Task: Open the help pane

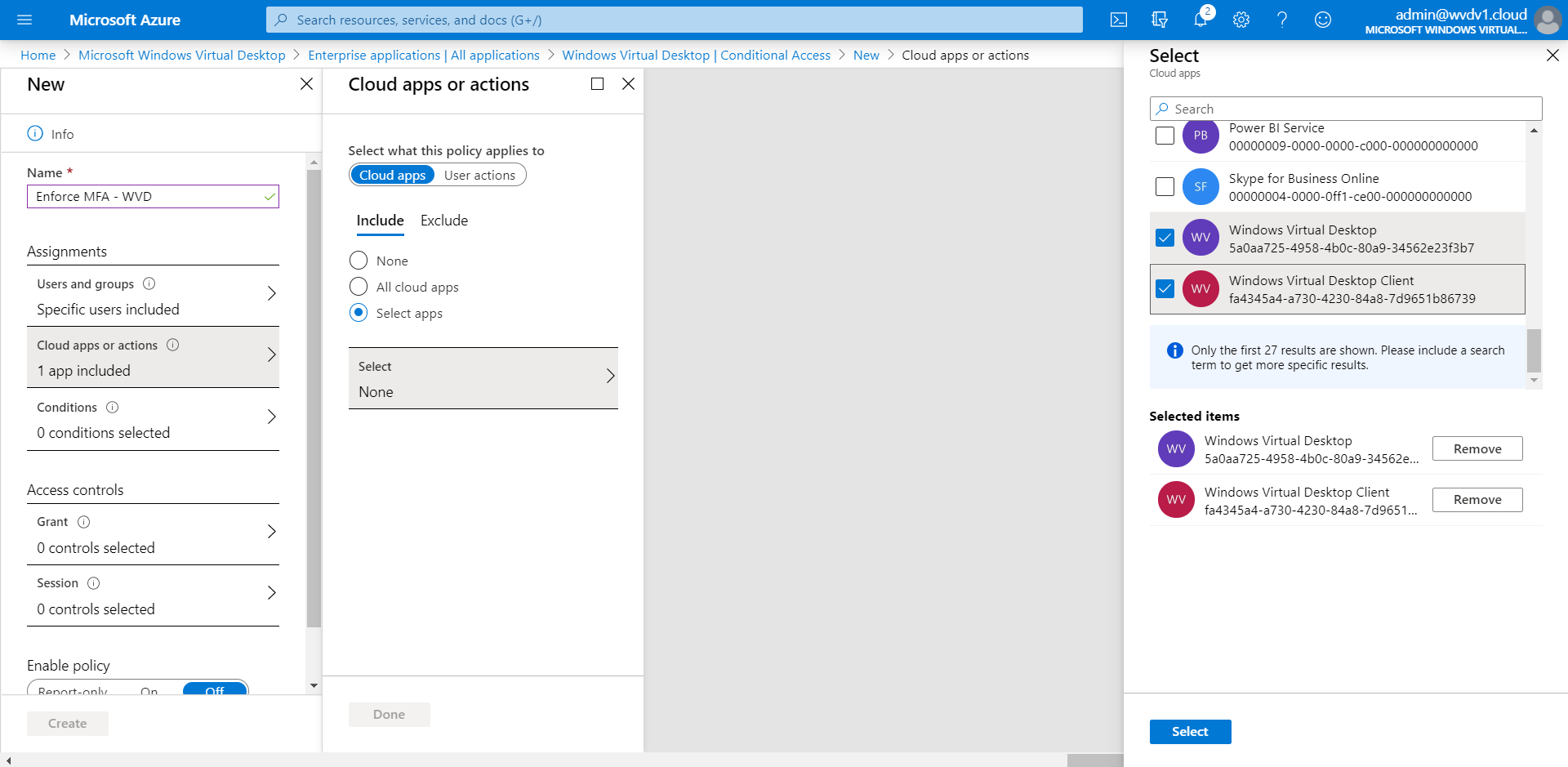Action: point(1282,20)
